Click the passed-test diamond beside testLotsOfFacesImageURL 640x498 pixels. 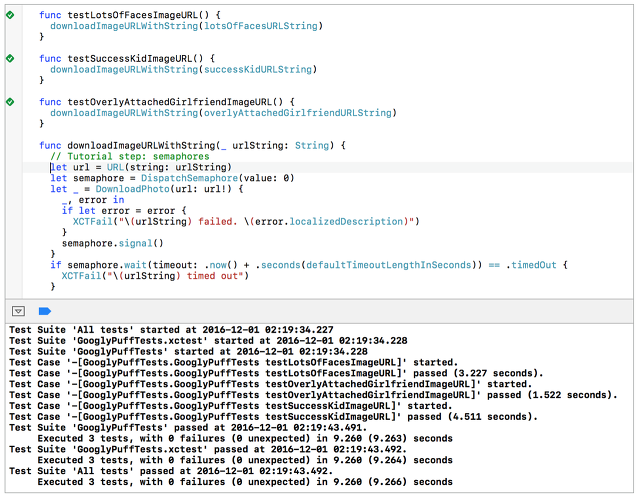tap(10, 15)
